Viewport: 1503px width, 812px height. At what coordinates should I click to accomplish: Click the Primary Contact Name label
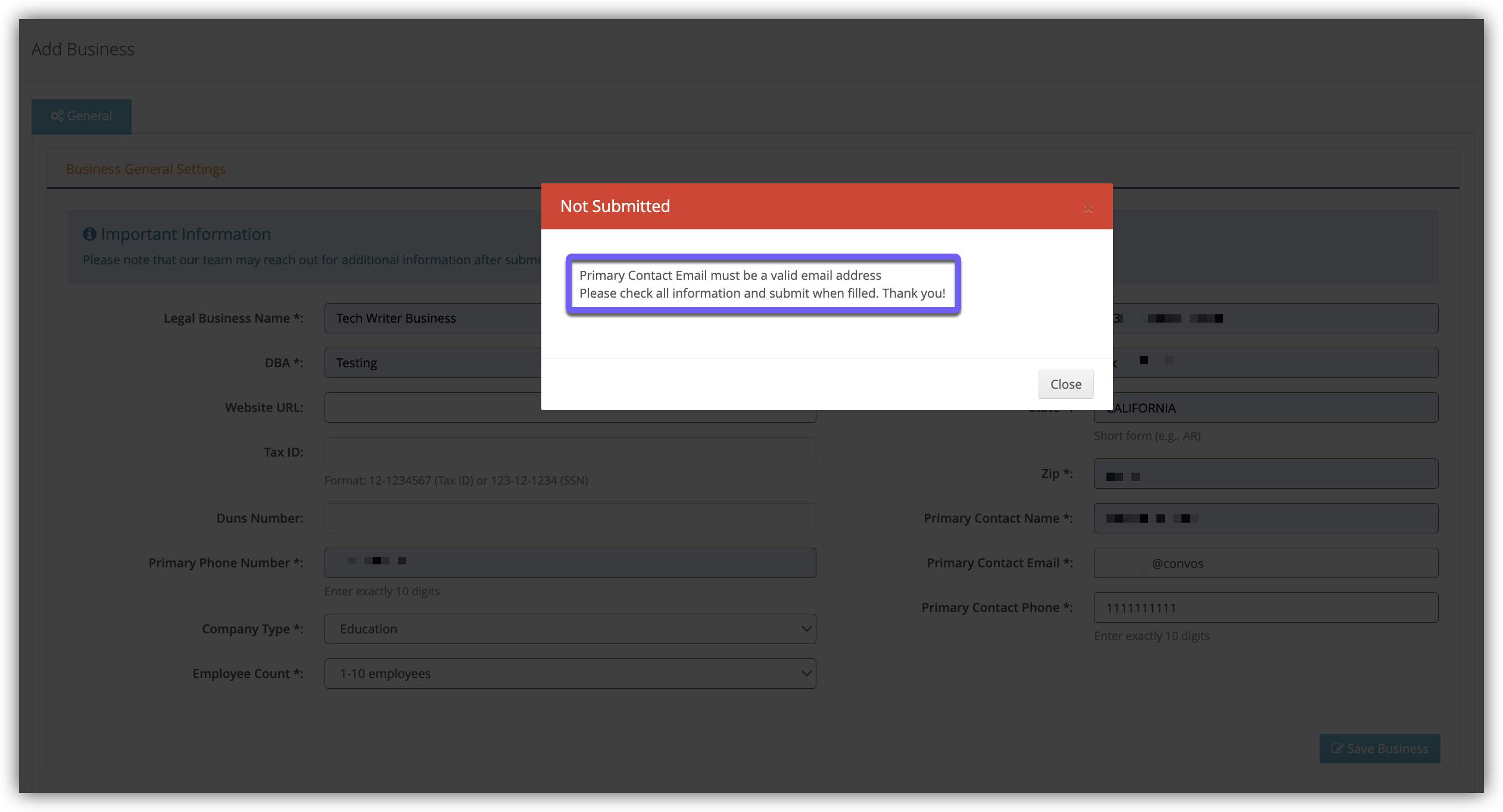coord(998,518)
